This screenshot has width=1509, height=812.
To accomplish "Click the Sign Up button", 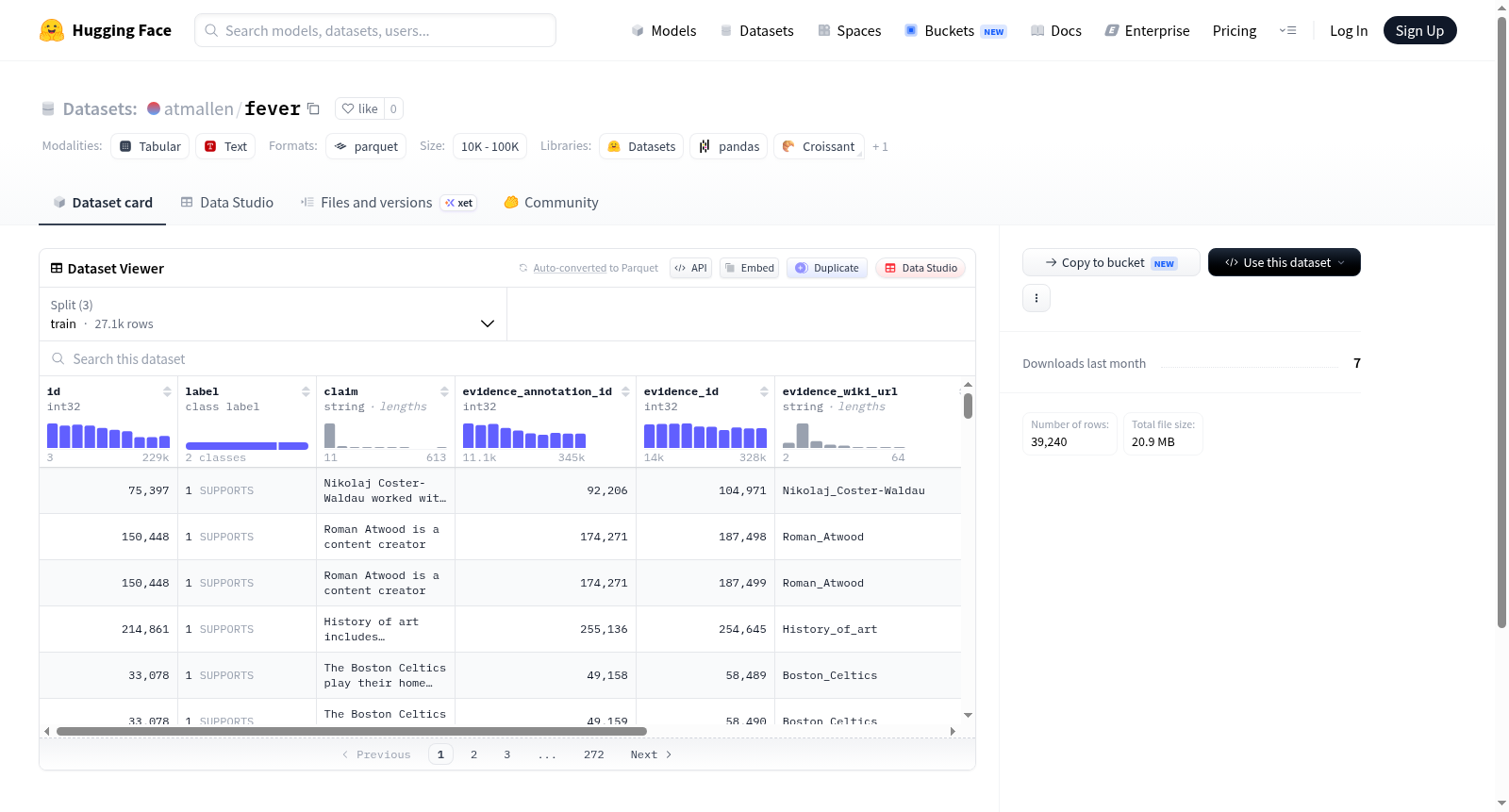I will 1419,31.
